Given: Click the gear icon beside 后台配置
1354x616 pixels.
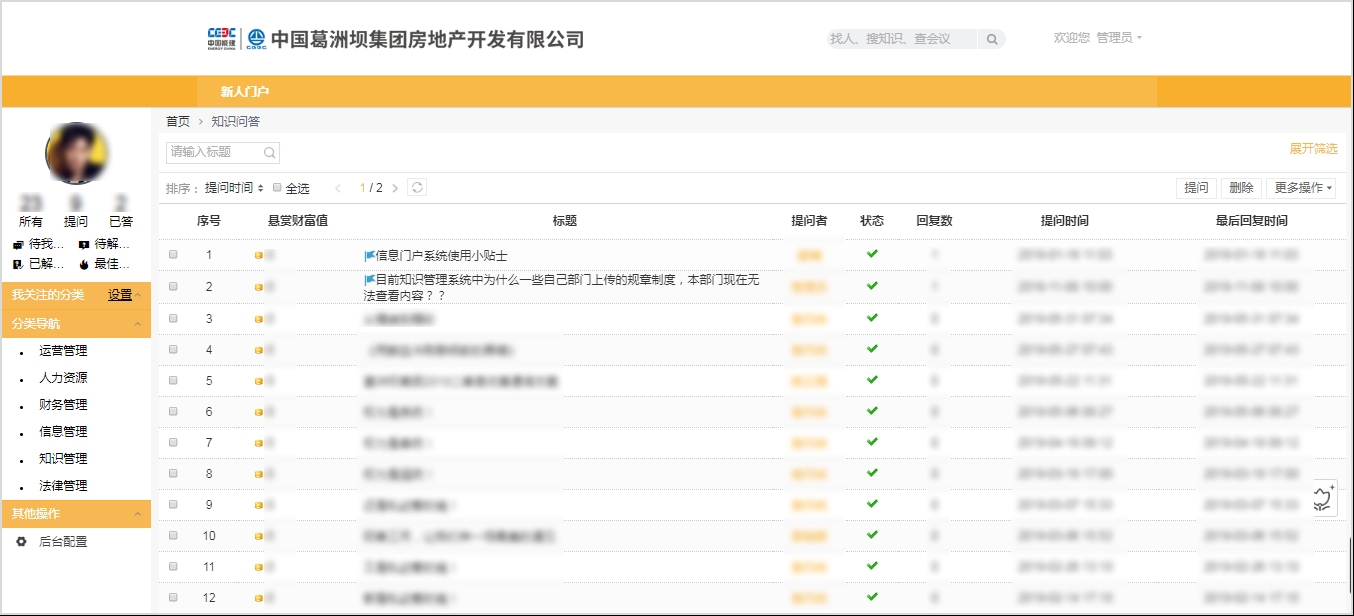Looking at the screenshot, I should coord(21,541).
